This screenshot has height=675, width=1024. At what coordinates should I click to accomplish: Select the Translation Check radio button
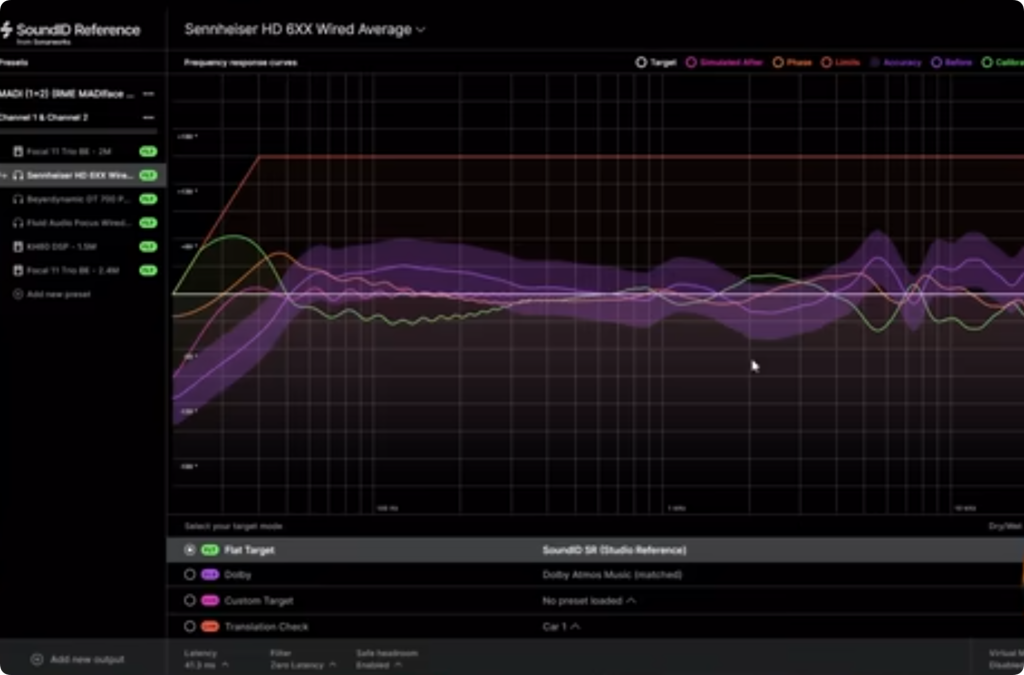190,627
